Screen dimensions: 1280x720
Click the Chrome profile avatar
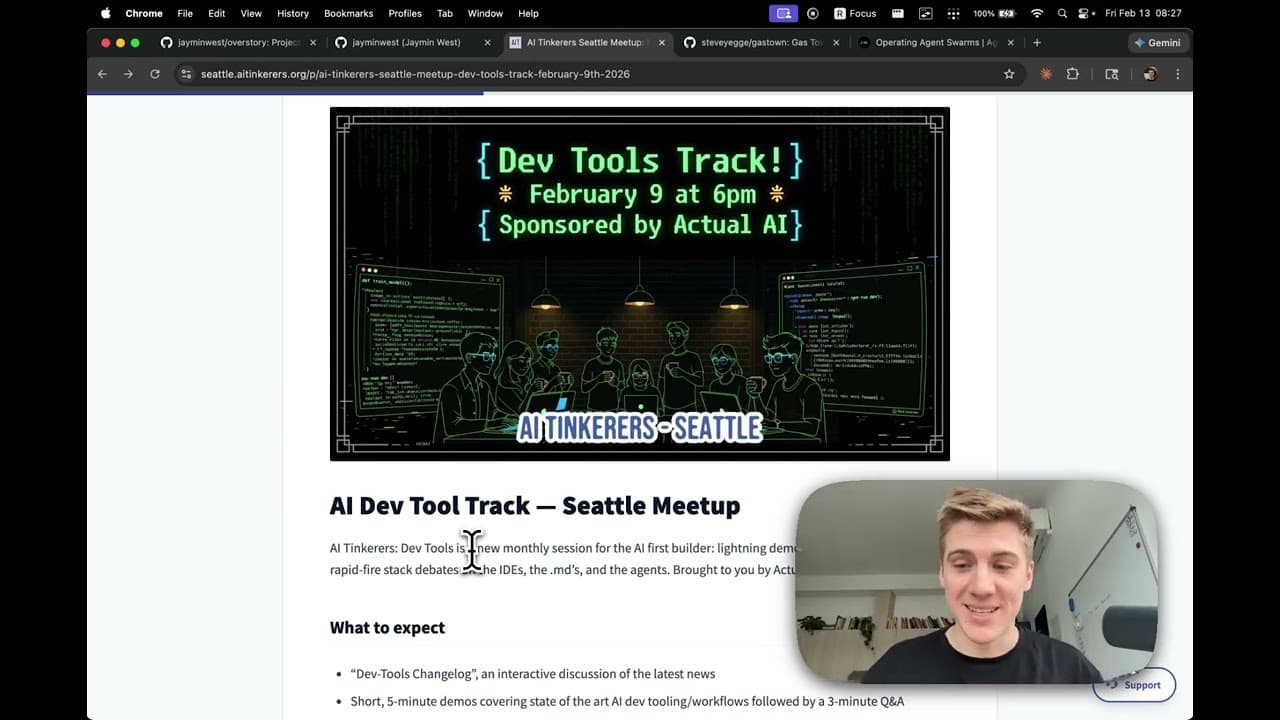[x=1150, y=74]
